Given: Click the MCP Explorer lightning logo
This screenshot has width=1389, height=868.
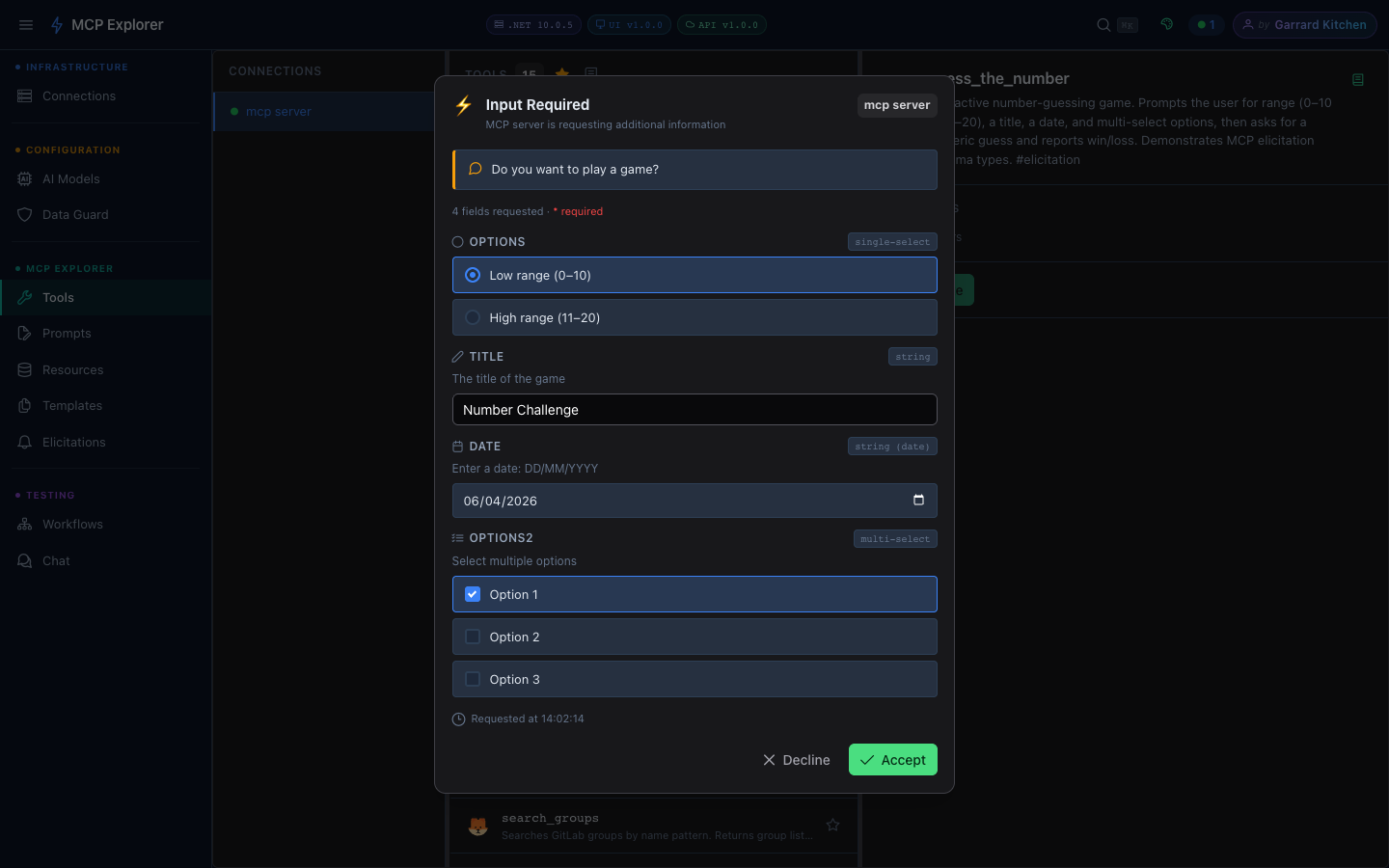Looking at the screenshot, I should point(57,25).
